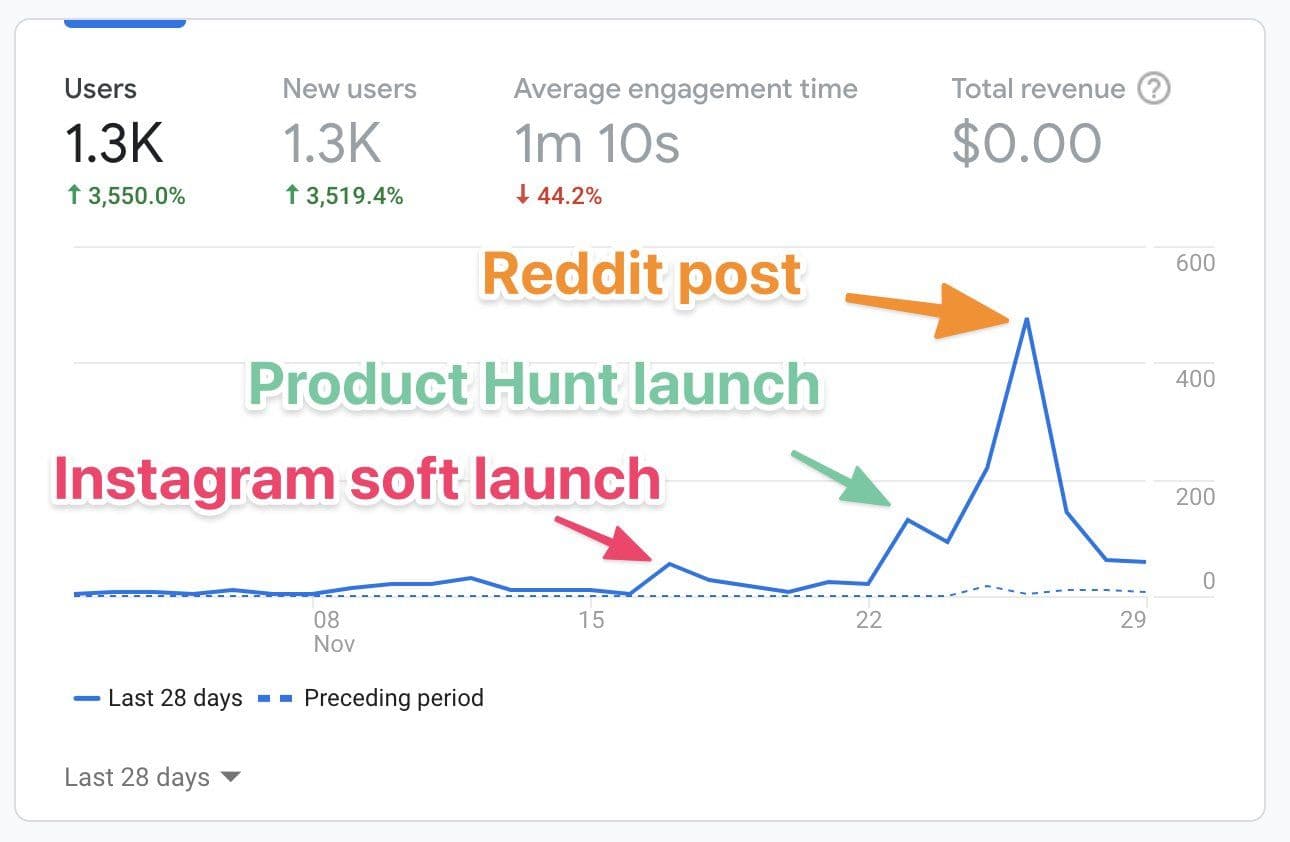Click the Last 28 days date range label
Screen dimensions: 1290x842
tap(137, 777)
